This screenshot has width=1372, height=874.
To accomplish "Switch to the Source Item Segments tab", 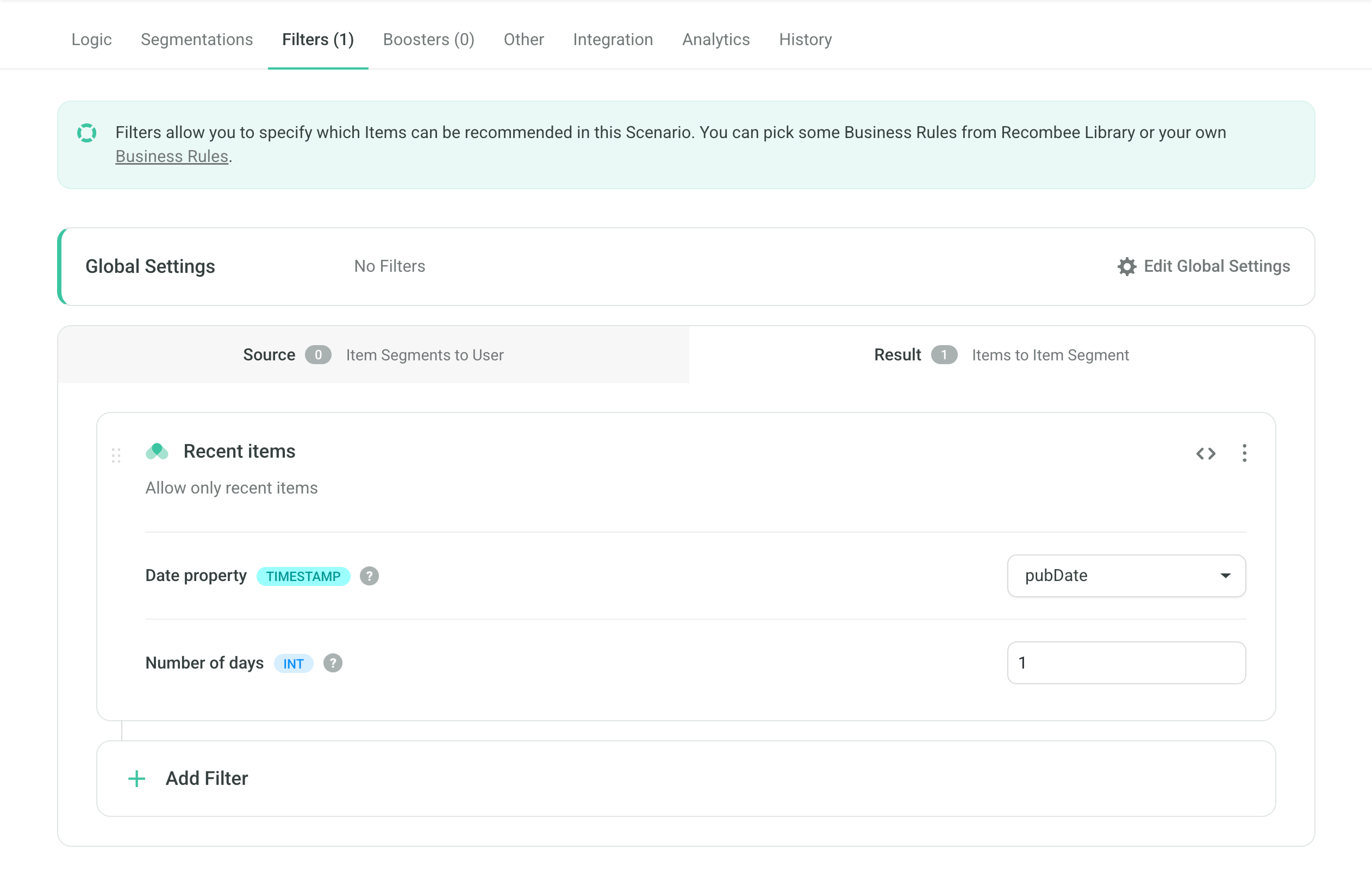I will point(373,355).
